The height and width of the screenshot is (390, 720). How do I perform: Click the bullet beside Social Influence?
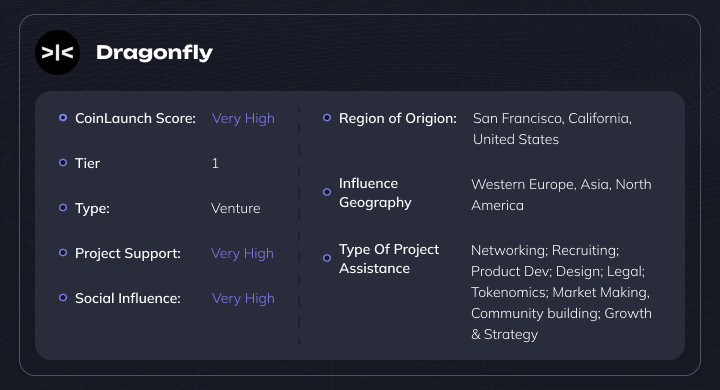63,298
